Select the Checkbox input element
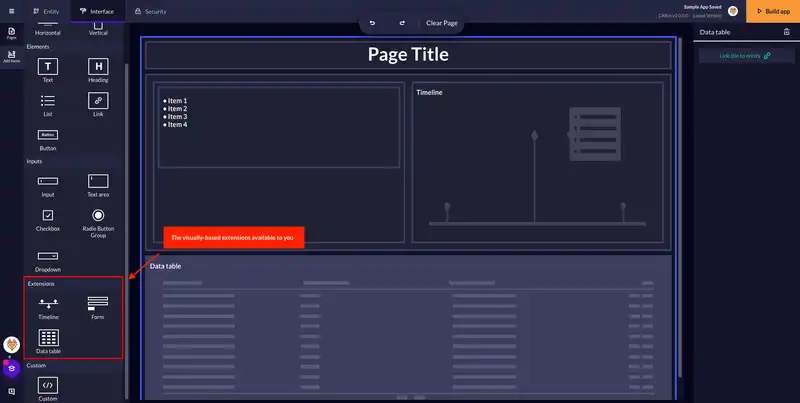Screen dimensions: 800x403 pos(48,215)
